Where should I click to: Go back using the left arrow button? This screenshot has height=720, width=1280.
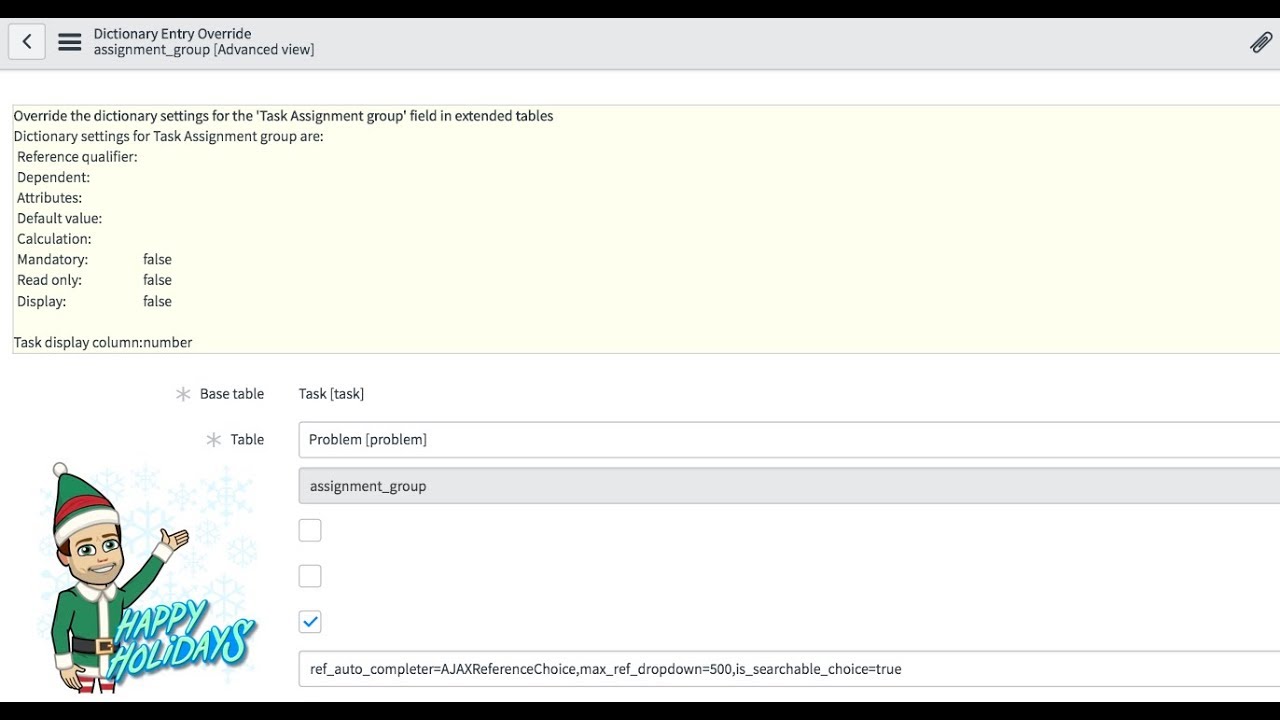click(27, 42)
